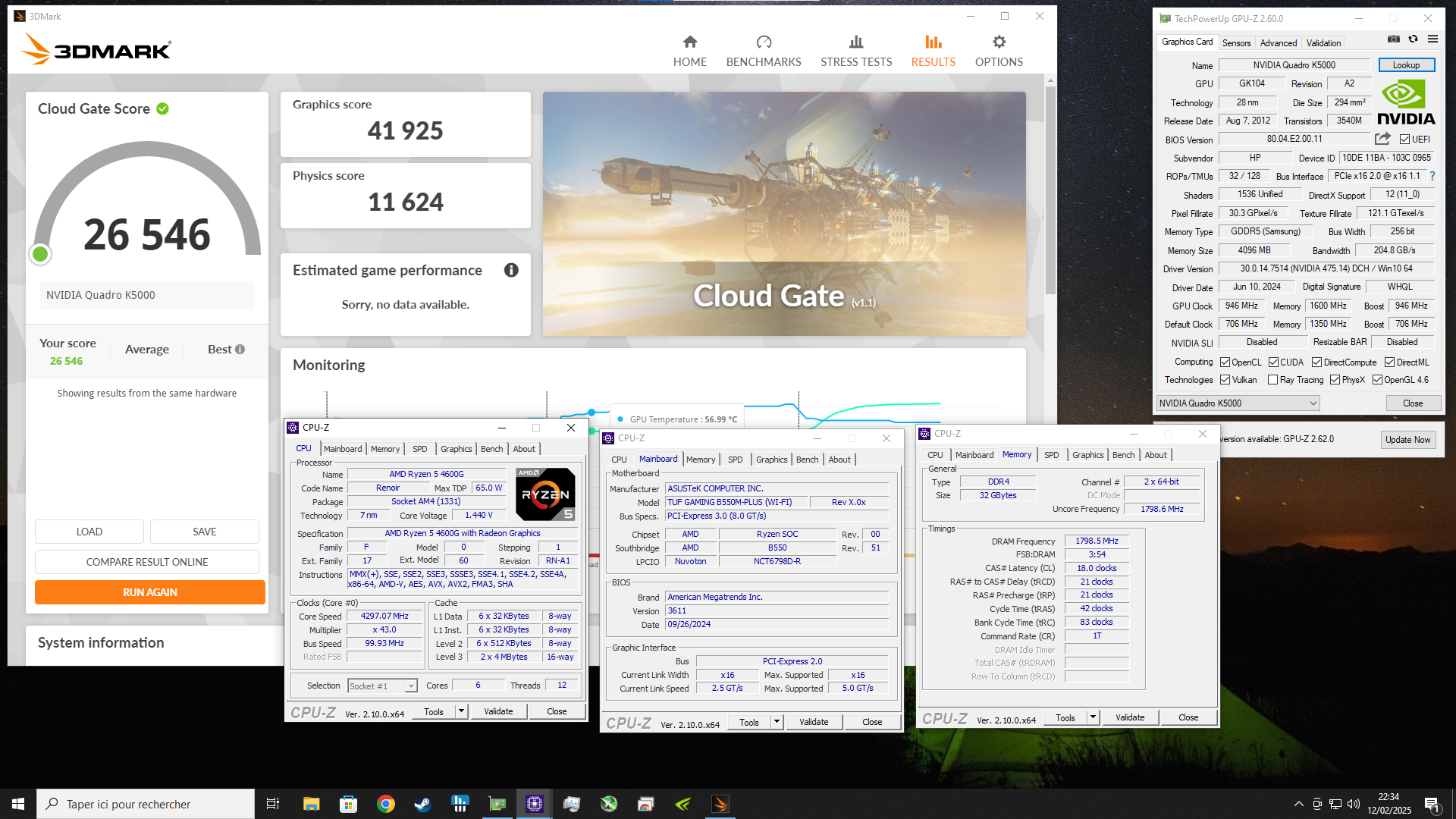Viewport: 1456px width, 819px height.
Task: Click the GPU temperature point on the monitoring graph
Action: [591, 413]
